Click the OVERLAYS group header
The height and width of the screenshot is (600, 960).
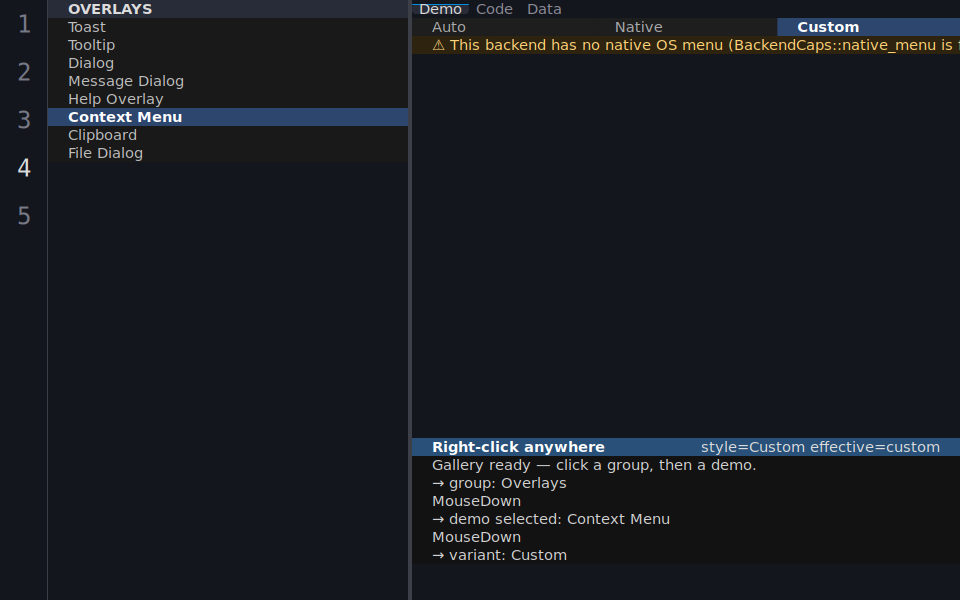[228, 9]
